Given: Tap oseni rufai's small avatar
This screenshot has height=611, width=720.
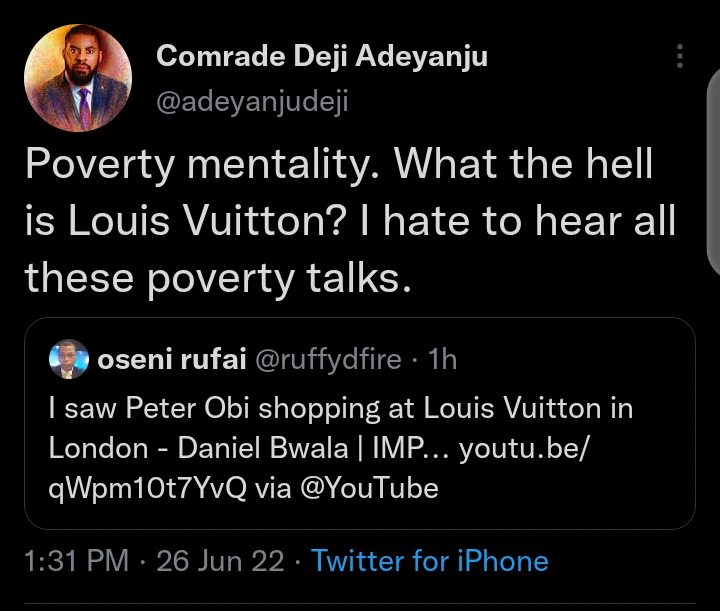Looking at the screenshot, I should tap(68, 360).
